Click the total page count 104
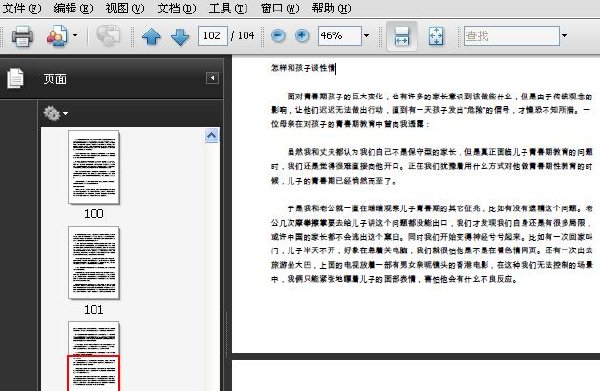Screen dimensions: 600x391 point(246,36)
